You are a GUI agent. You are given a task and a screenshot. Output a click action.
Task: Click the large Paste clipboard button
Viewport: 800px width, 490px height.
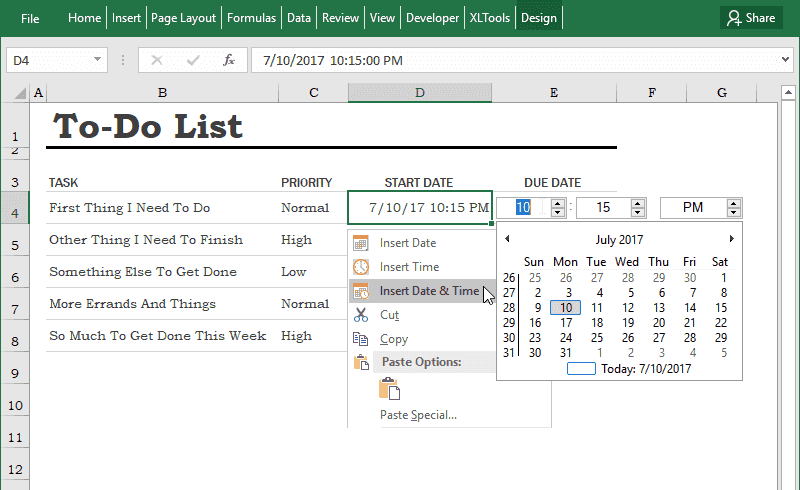pyautogui.click(x=389, y=388)
